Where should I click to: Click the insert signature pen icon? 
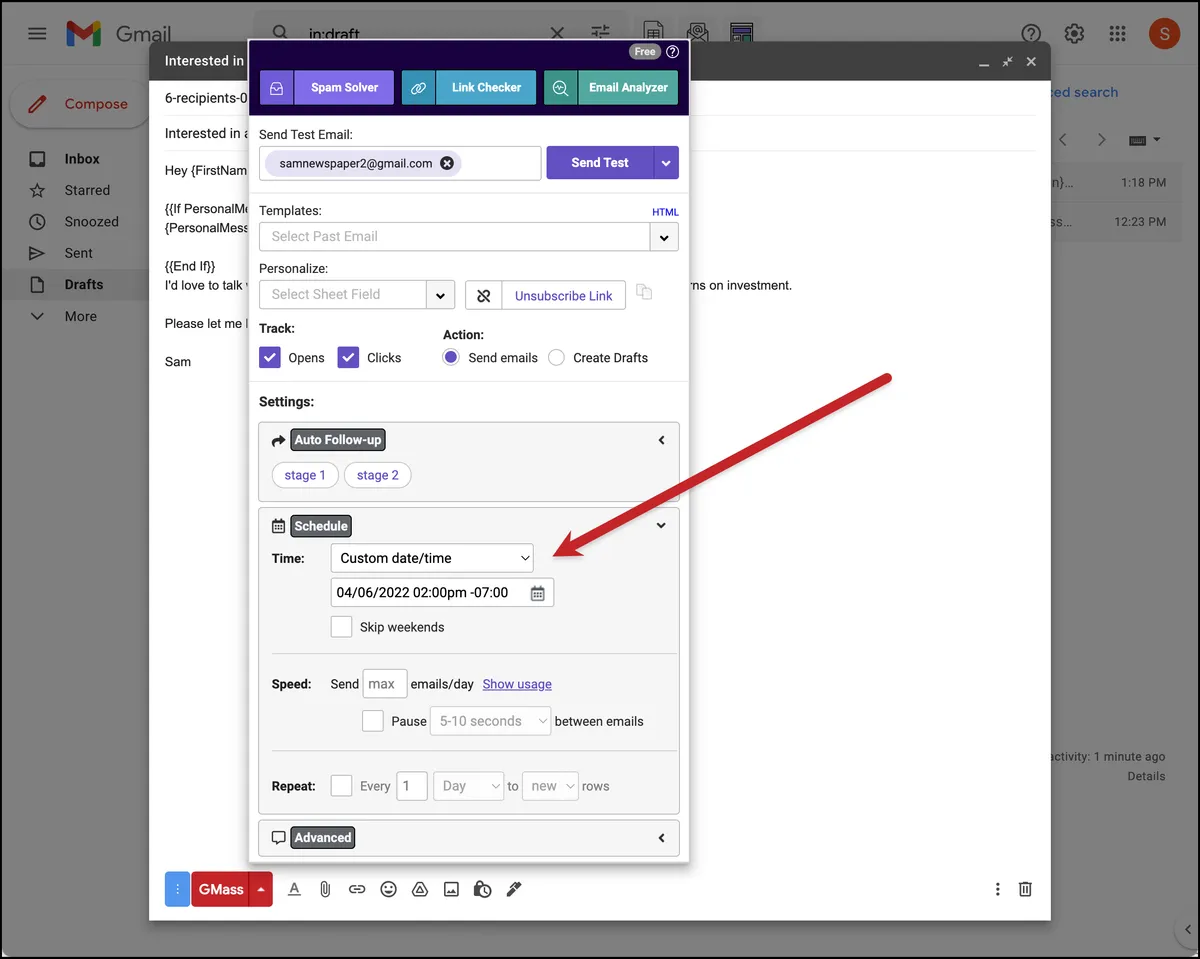[514, 889]
